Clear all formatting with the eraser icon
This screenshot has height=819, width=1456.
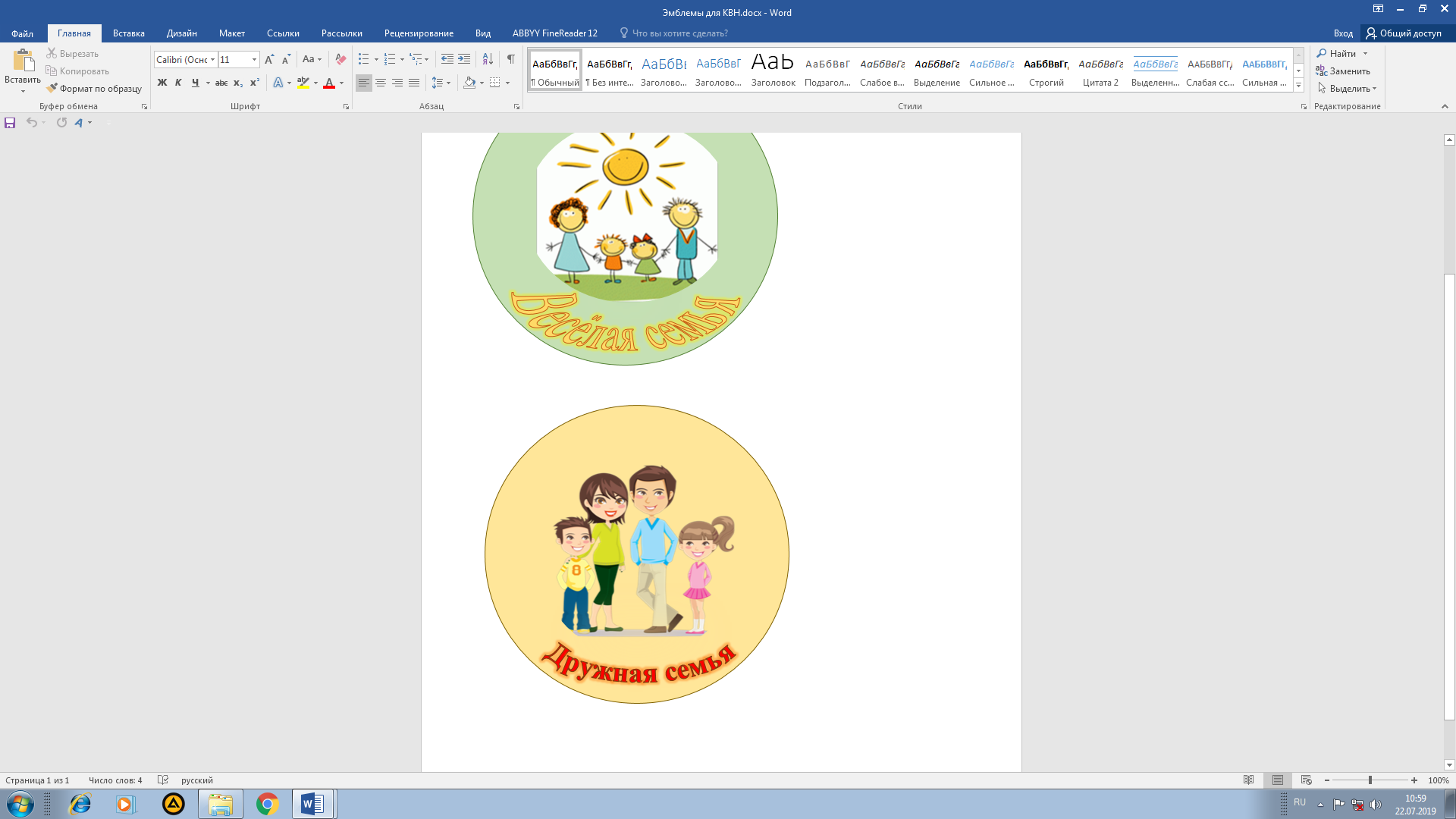coord(340,59)
